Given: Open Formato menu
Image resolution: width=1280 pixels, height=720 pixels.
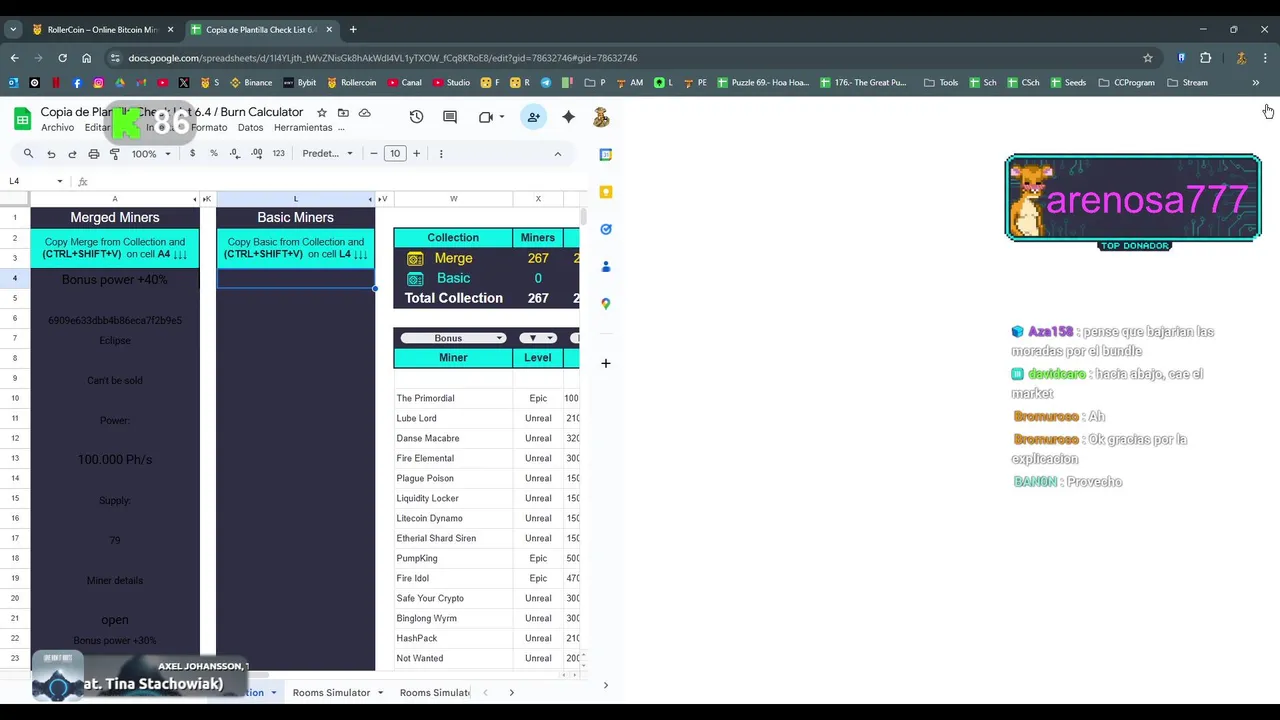Looking at the screenshot, I should click(209, 128).
